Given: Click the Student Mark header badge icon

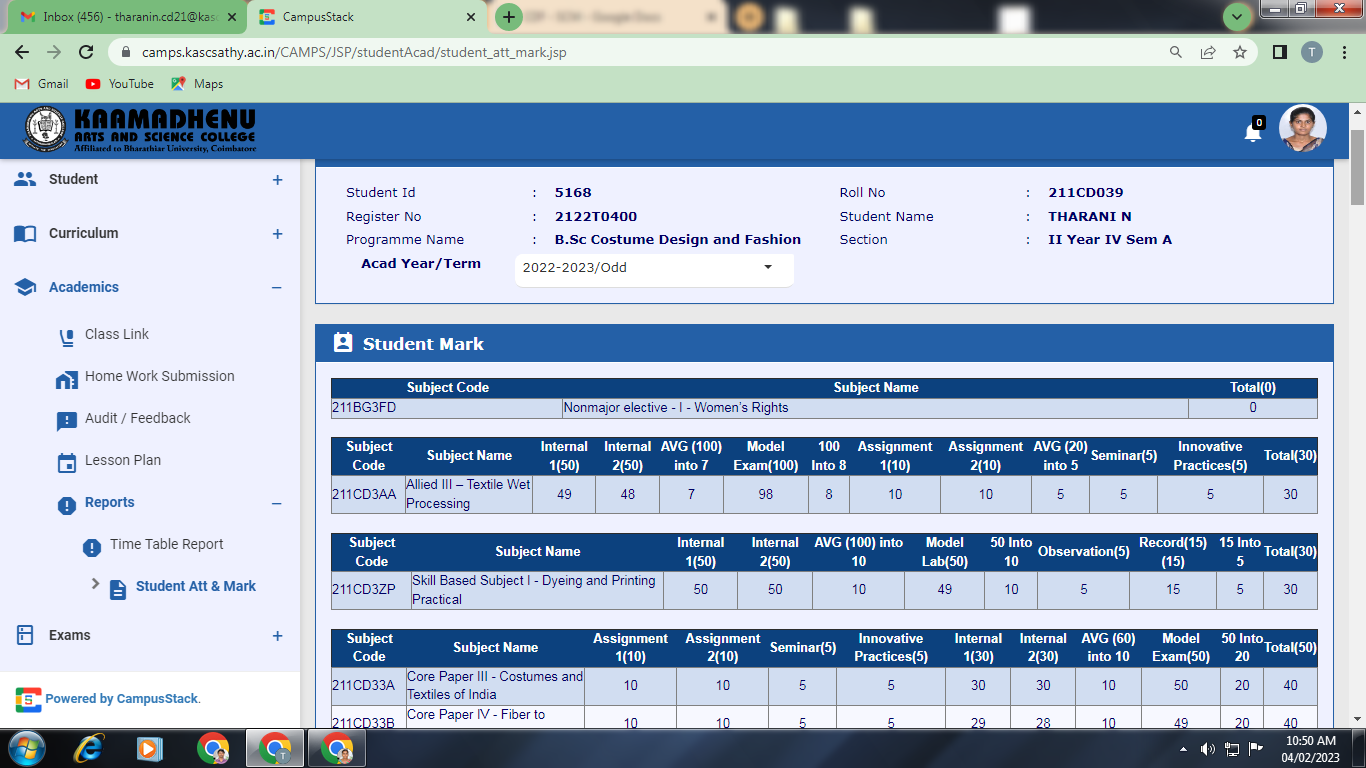Looking at the screenshot, I should click(343, 343).
